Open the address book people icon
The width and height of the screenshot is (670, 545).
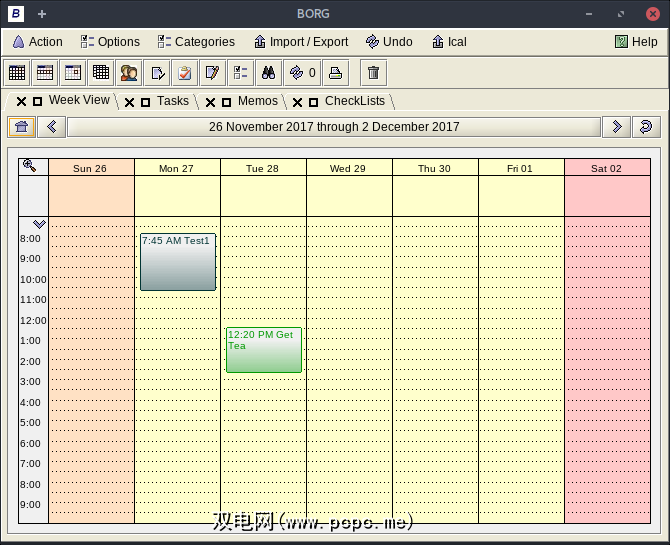coord(128,72)
